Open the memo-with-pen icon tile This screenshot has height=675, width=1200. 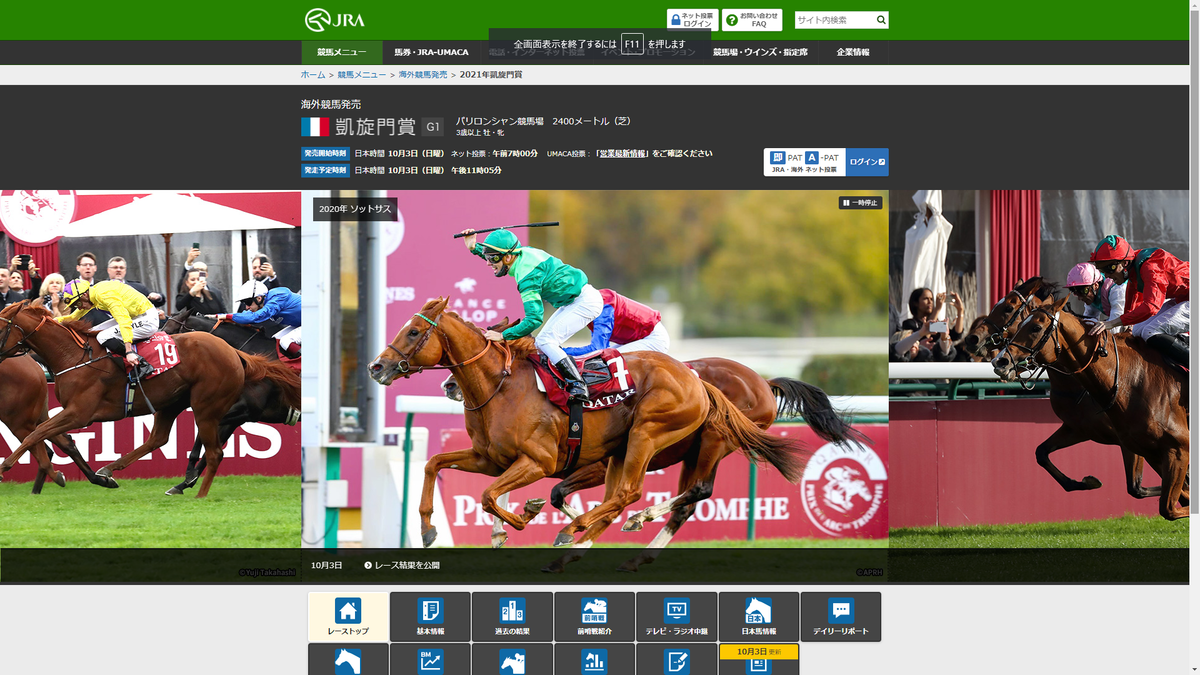(x=676, y=659)
